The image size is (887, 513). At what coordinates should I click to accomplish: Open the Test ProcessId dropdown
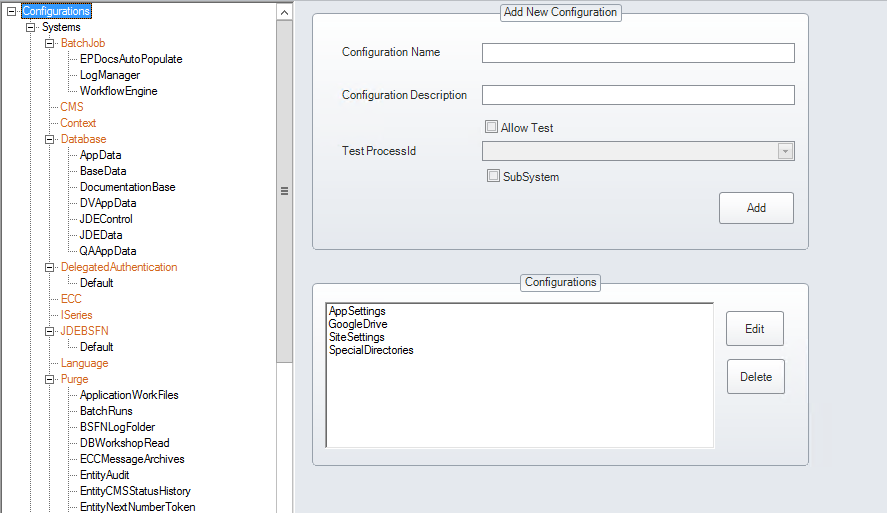coord(785,151)
